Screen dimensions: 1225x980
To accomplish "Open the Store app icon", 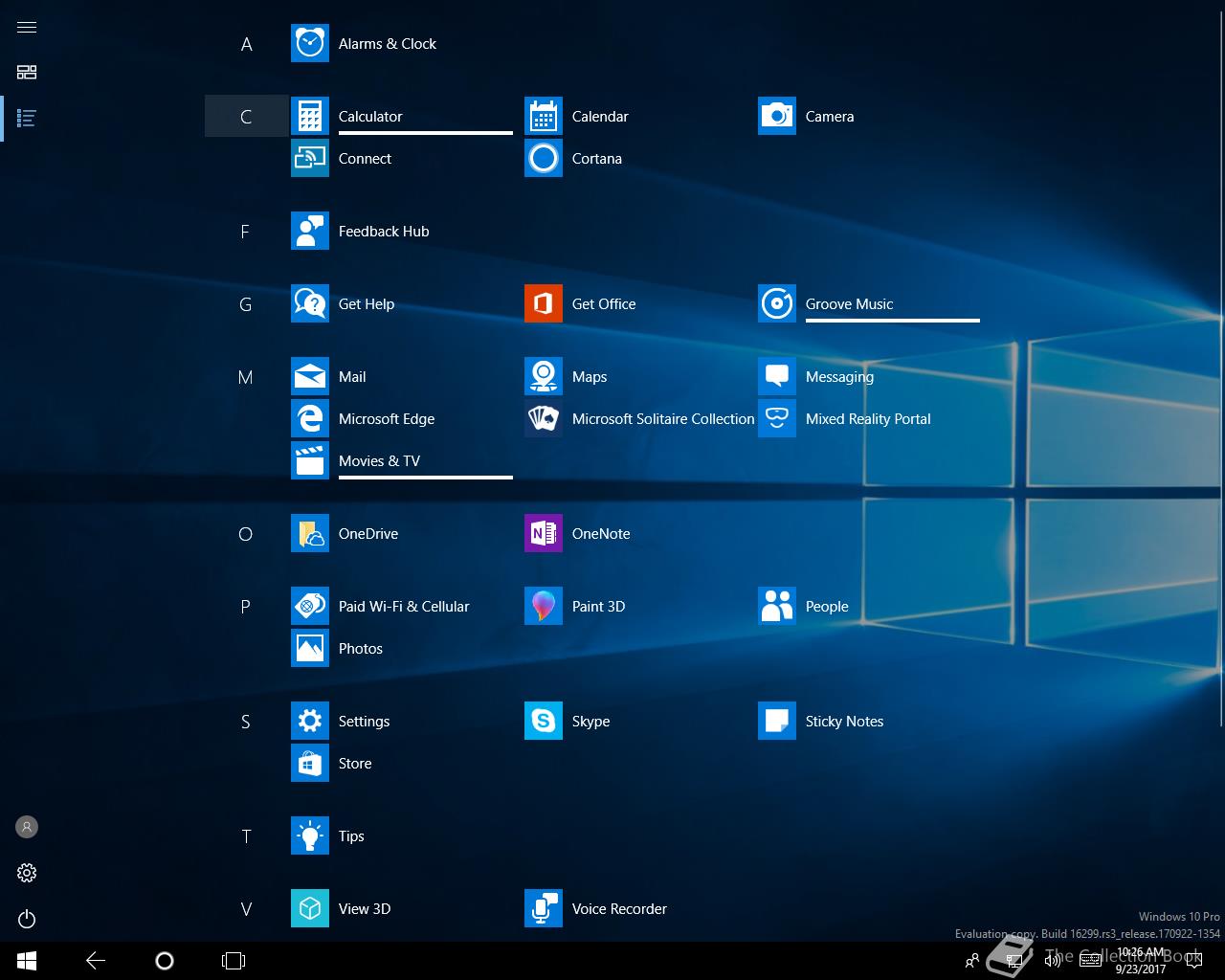I will tap(310, 763).
